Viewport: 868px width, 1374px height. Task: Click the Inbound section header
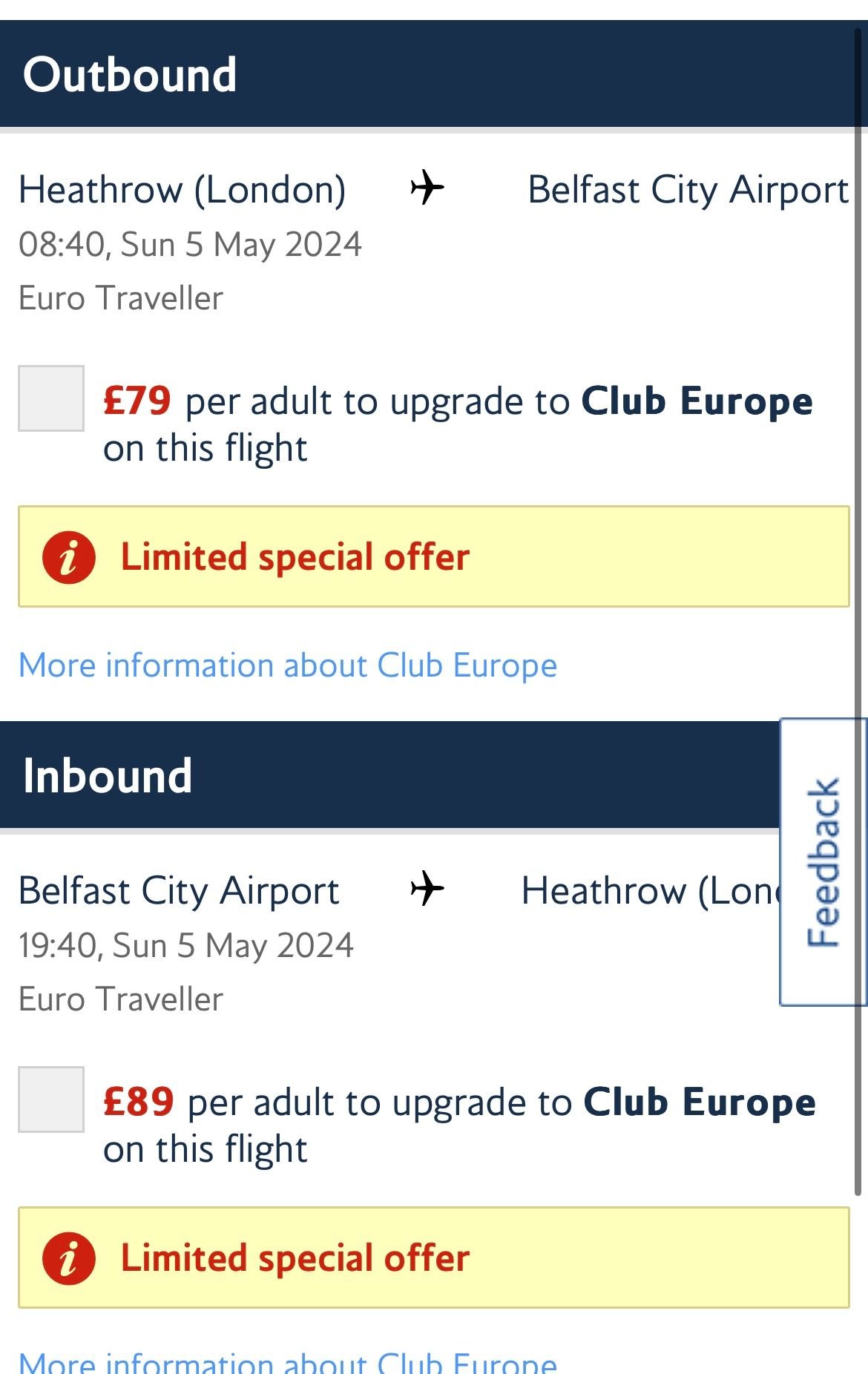(x=108, y=776)
